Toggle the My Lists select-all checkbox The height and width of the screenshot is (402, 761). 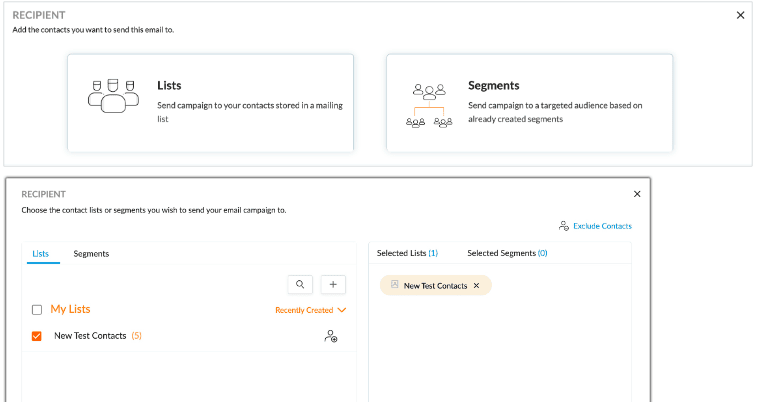tap(37, 310)
